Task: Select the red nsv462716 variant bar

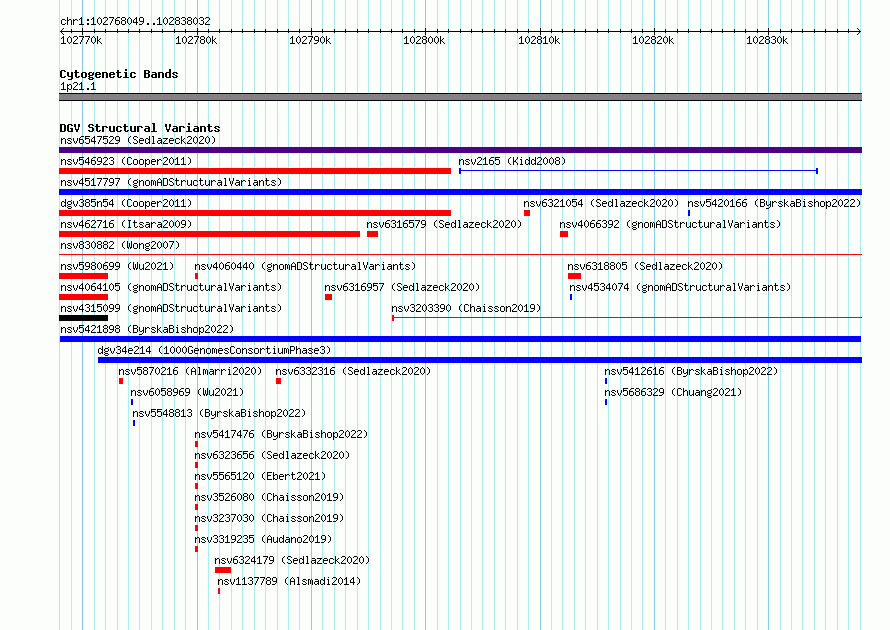Action: (209, 234)
